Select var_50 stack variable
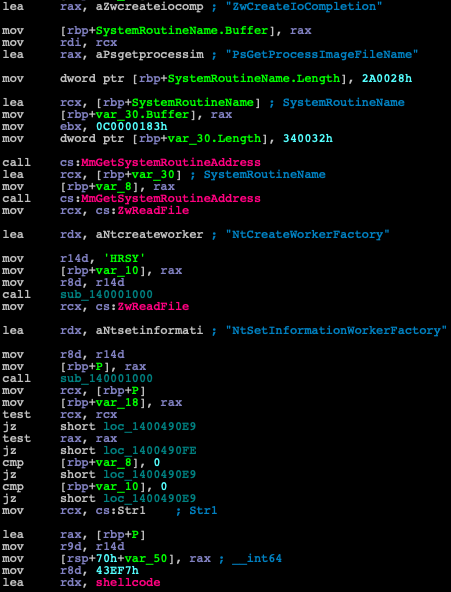The image size is (451, 592). pos(146,559)
